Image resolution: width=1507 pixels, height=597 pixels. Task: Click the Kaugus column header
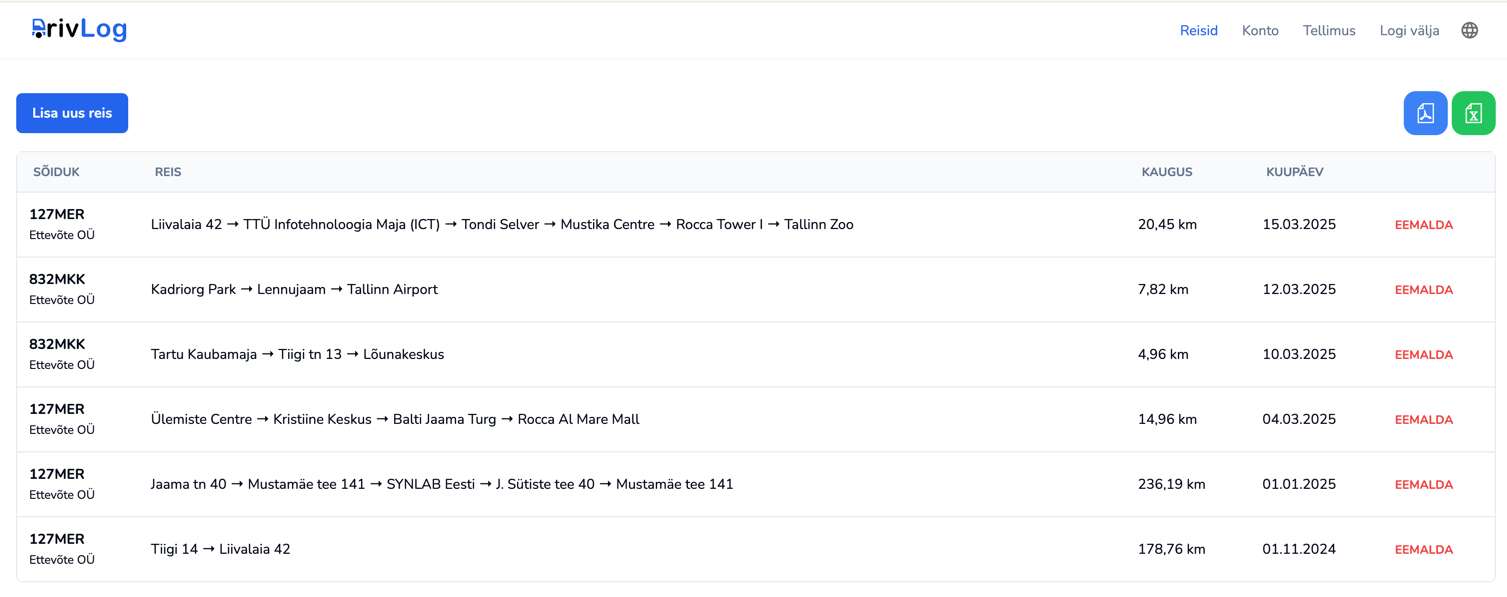click(x=1167, y=172)
